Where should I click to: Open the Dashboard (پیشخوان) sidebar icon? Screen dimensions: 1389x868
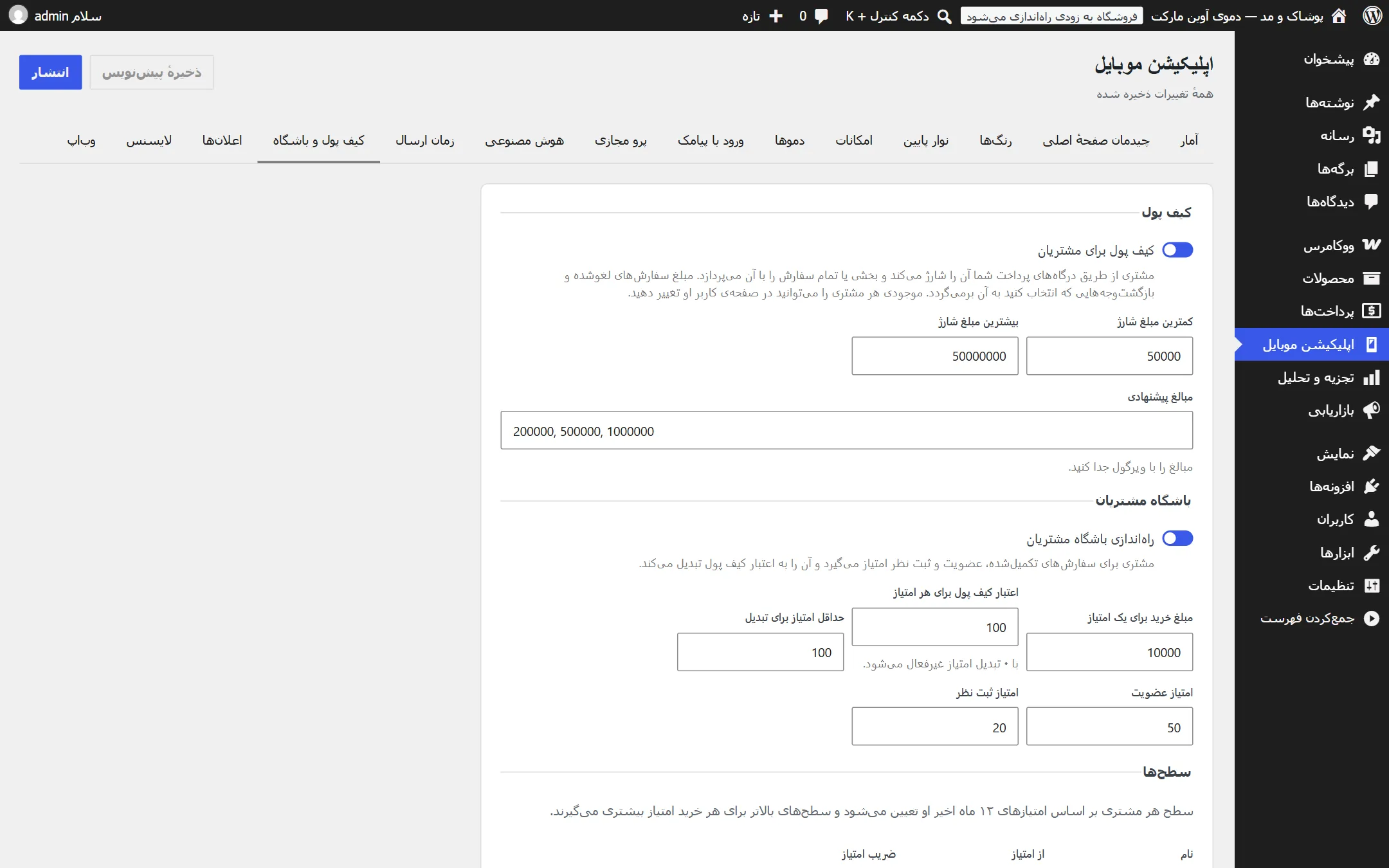[1371, 59]
